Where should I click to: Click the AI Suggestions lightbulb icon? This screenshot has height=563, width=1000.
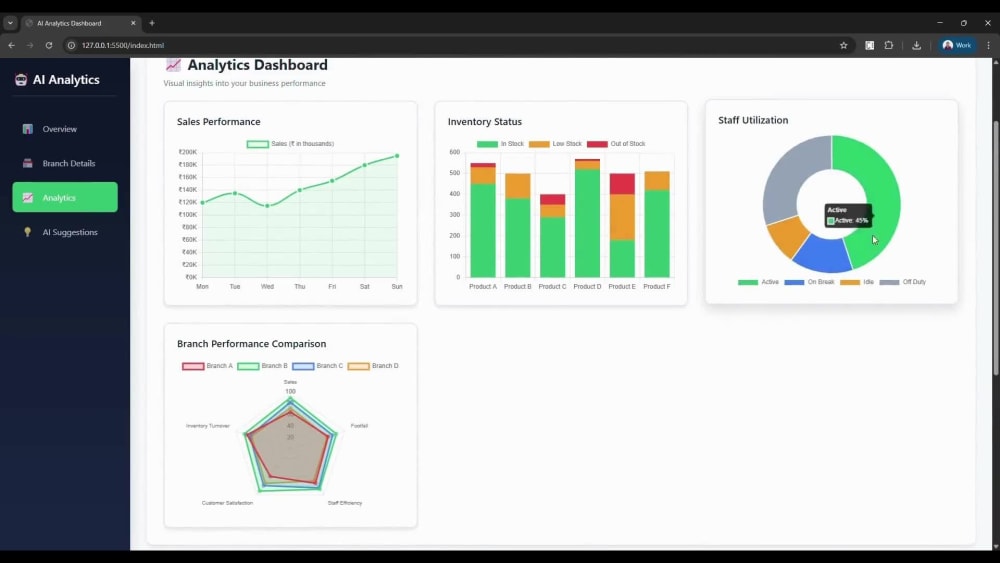[27, 232]
